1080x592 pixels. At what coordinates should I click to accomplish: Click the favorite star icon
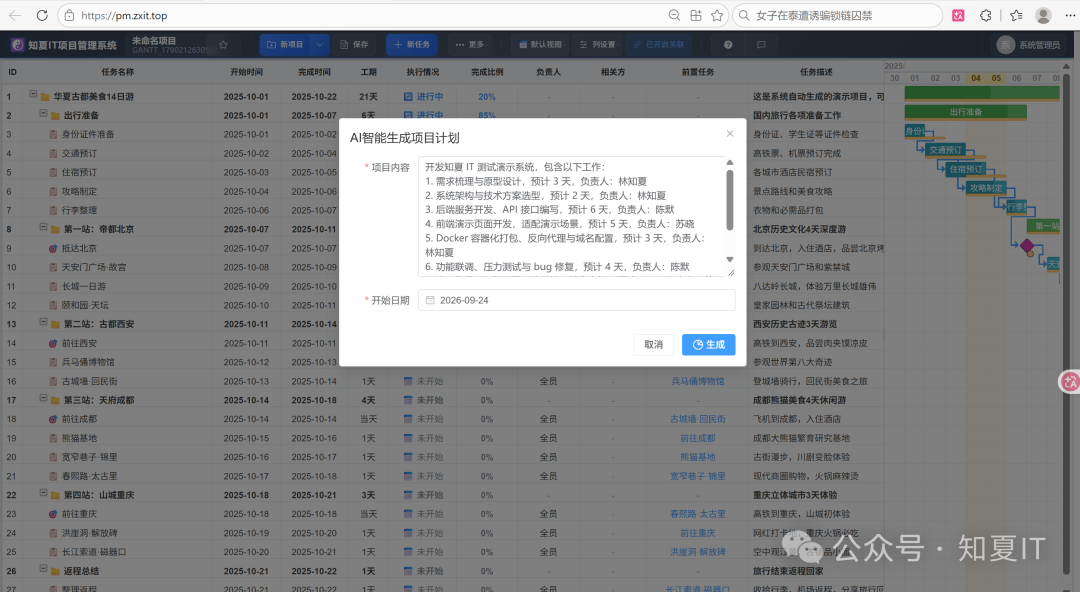tap(223, 45)
